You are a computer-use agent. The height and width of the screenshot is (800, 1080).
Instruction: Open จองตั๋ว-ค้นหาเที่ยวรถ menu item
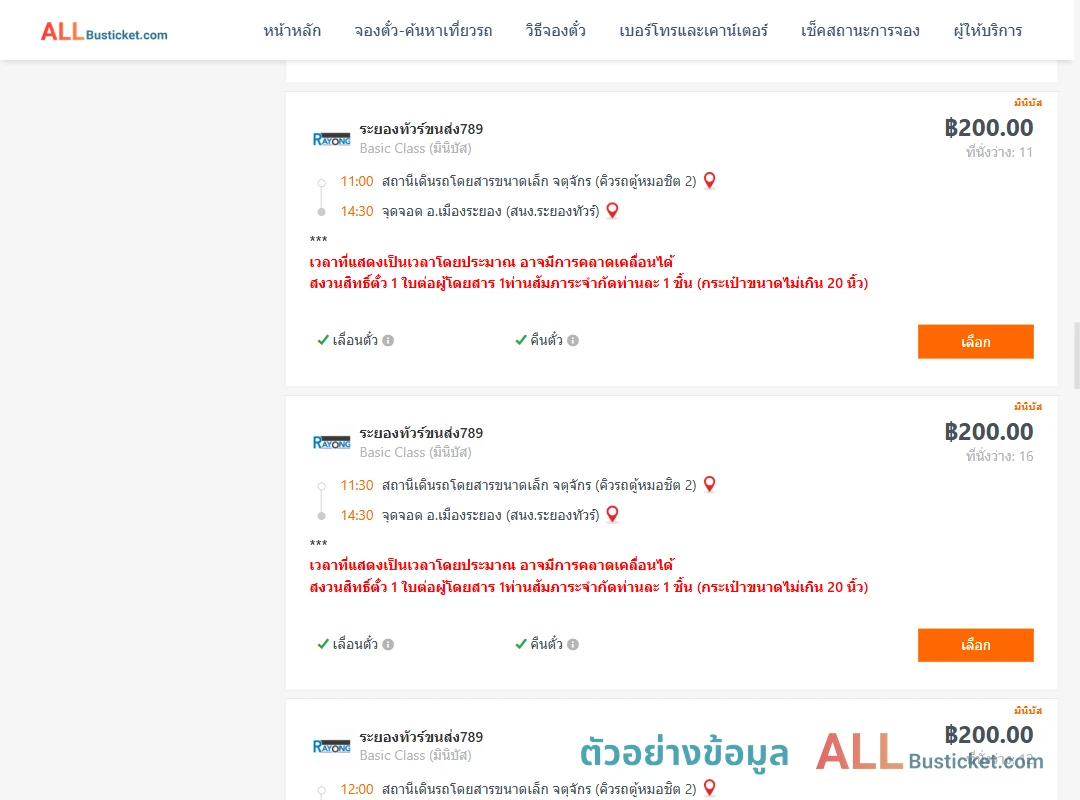423,30
